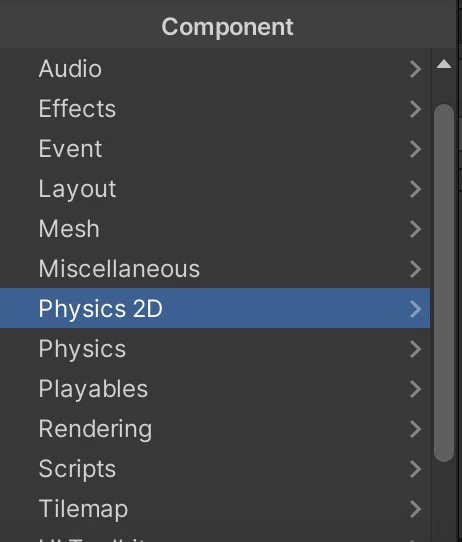Expand Physics 2D using its chevron
Image resolution: width=462 pixels, height=542 pixels.
(415, 309)
